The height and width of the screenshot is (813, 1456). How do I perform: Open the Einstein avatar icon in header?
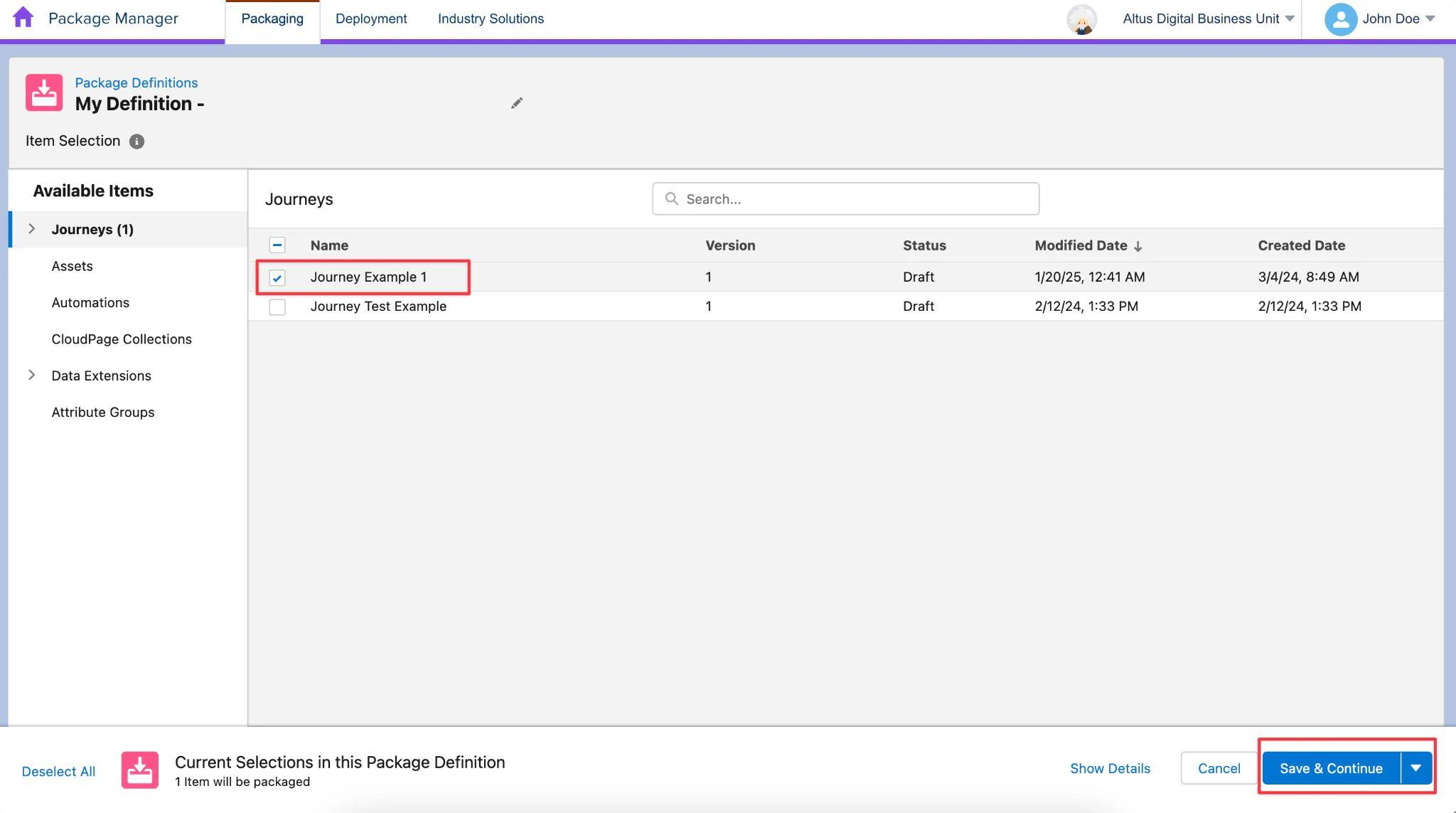[1081, 19]
